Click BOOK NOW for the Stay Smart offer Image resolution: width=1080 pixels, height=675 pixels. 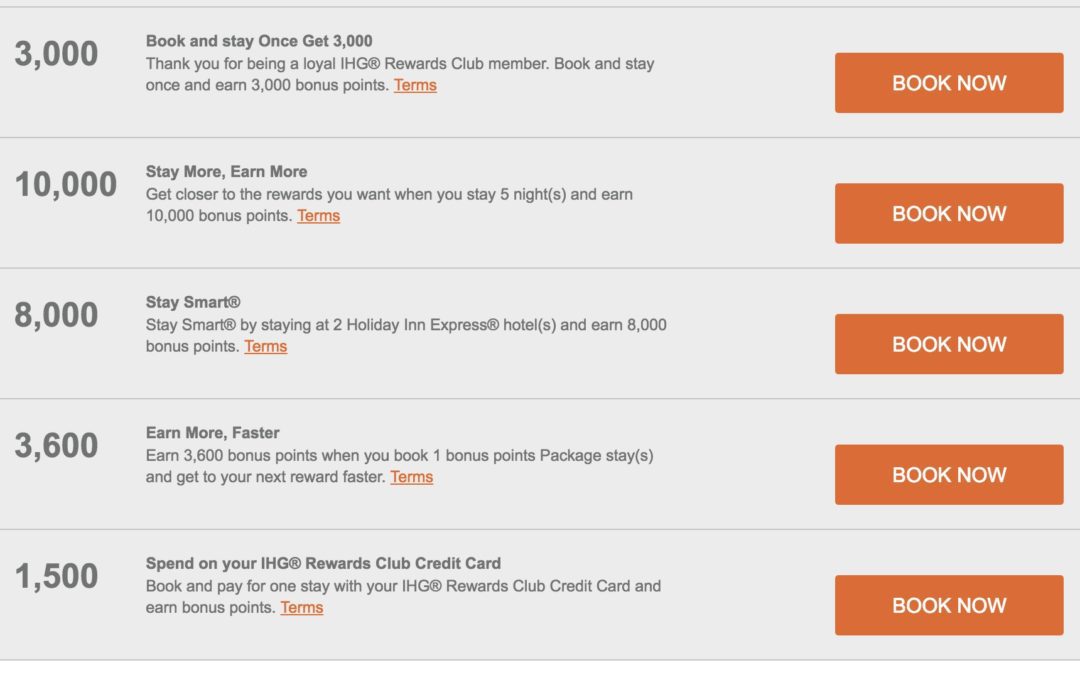coord(948,344)
